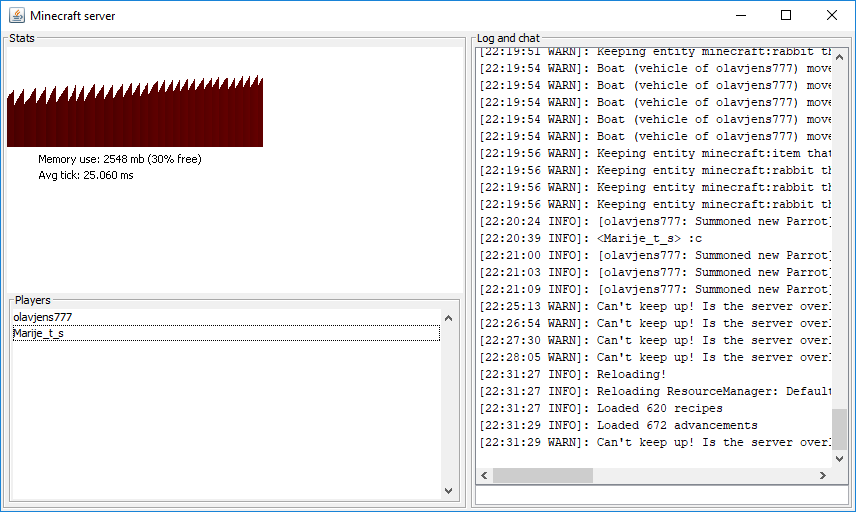
Task: Click the log vertical scroll up arrow
Action: pos(840,57)
